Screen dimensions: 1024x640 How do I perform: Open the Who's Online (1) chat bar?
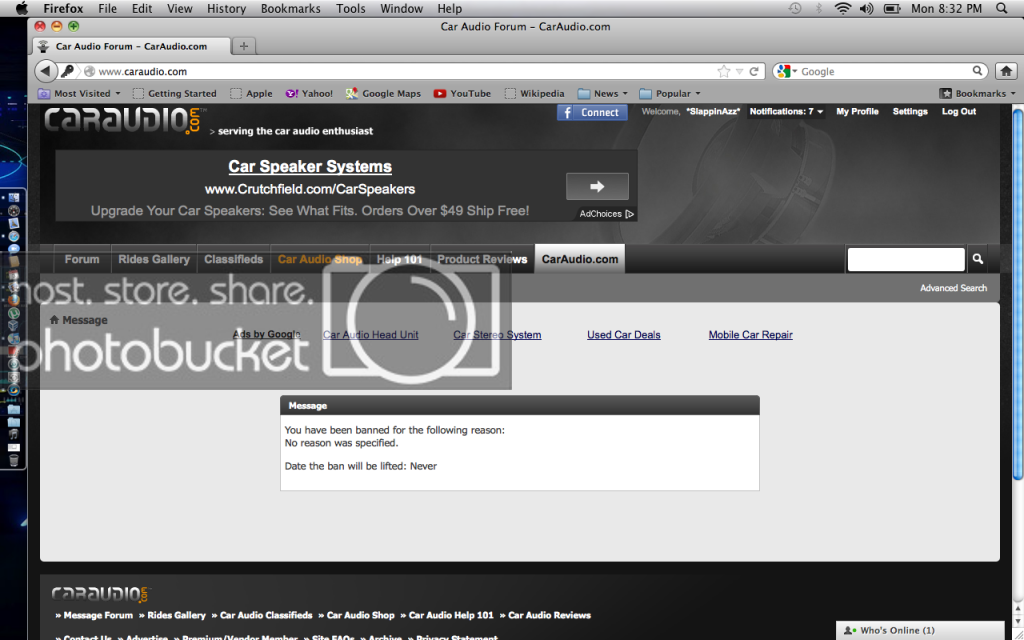(920, 630)
